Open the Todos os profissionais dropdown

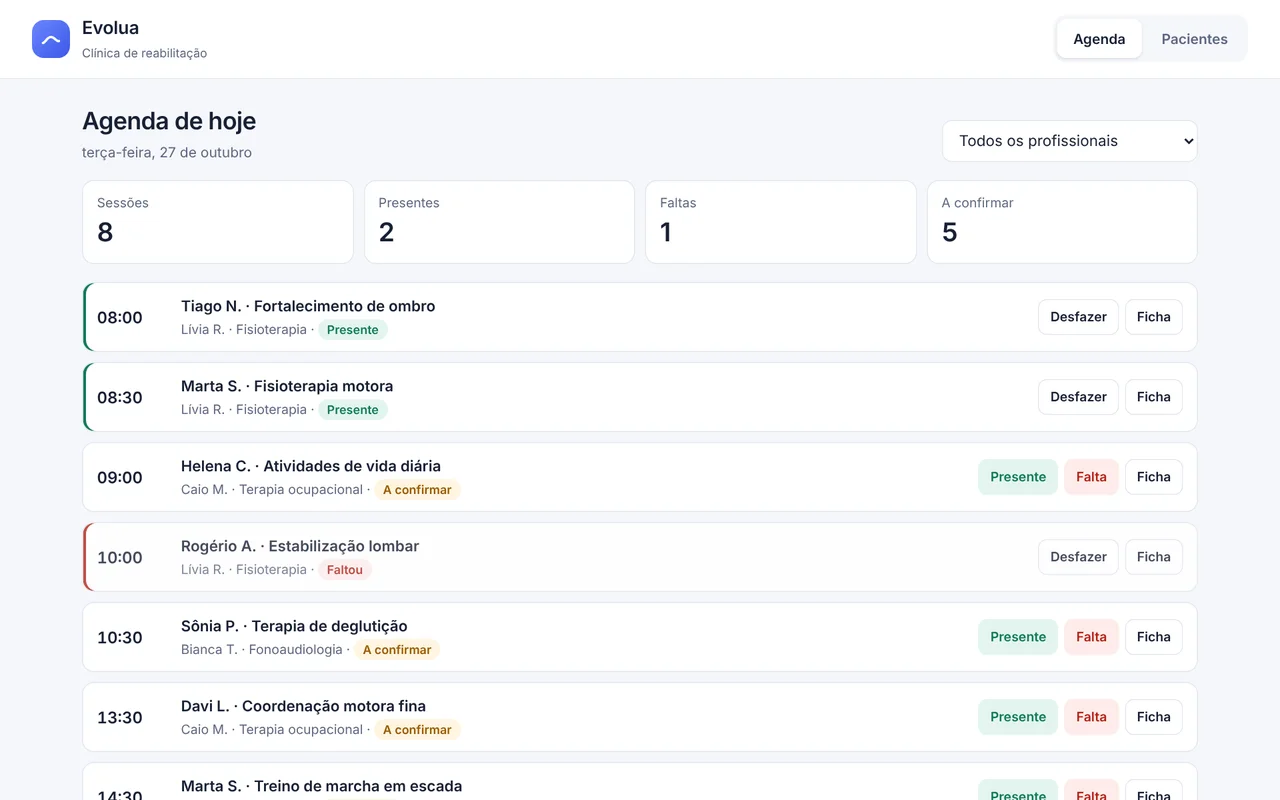click(1069, 141)
